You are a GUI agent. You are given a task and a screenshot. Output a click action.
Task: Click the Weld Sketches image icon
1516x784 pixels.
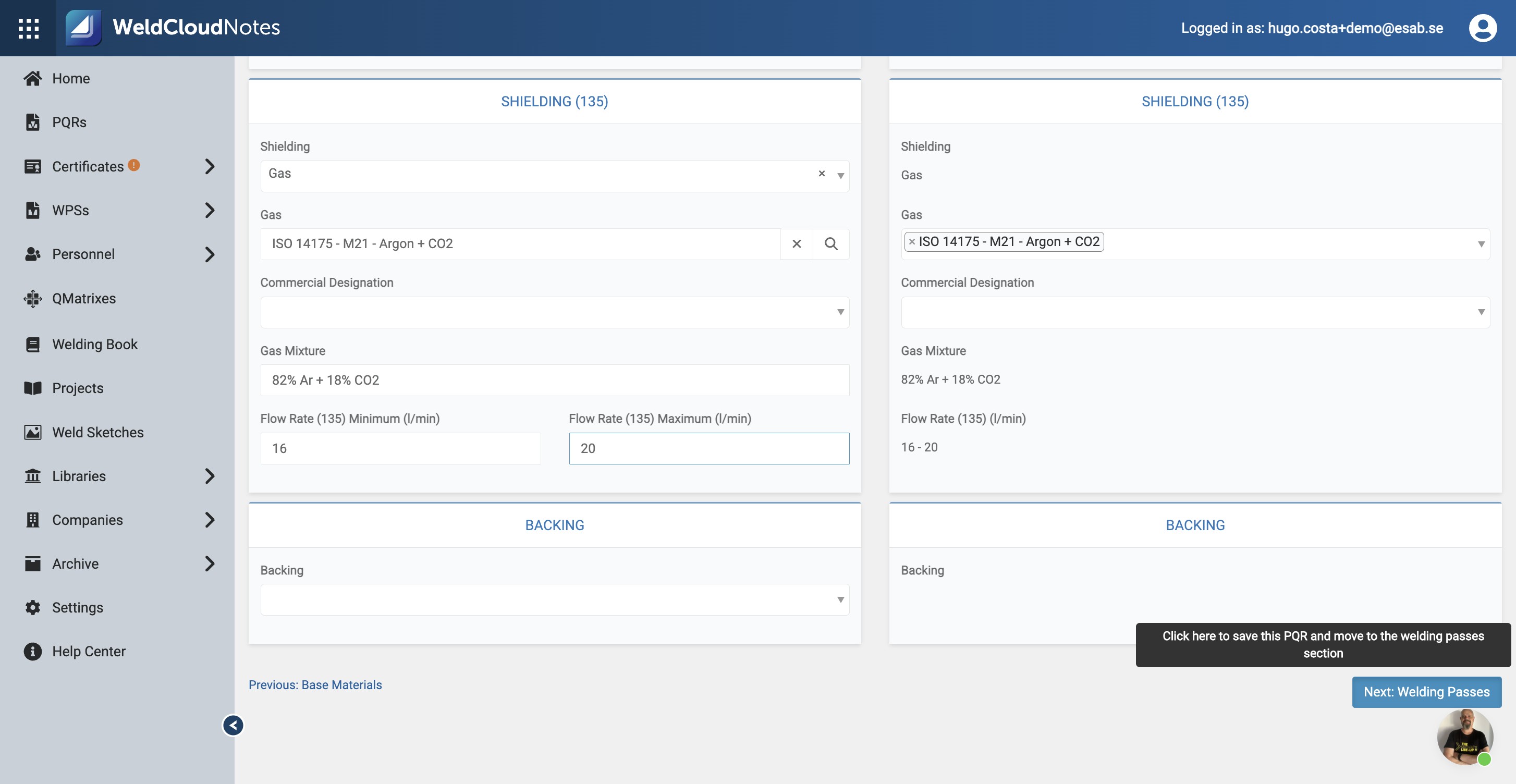pyautogui.click(x=33, y=432)
